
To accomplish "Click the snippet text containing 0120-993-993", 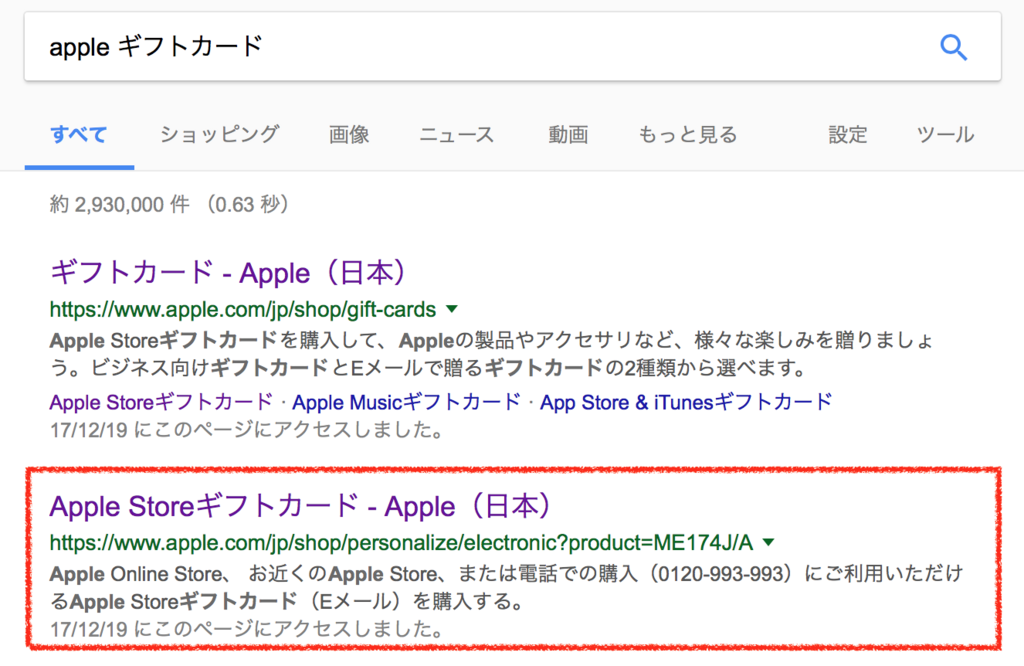I will tap(507, 588).
